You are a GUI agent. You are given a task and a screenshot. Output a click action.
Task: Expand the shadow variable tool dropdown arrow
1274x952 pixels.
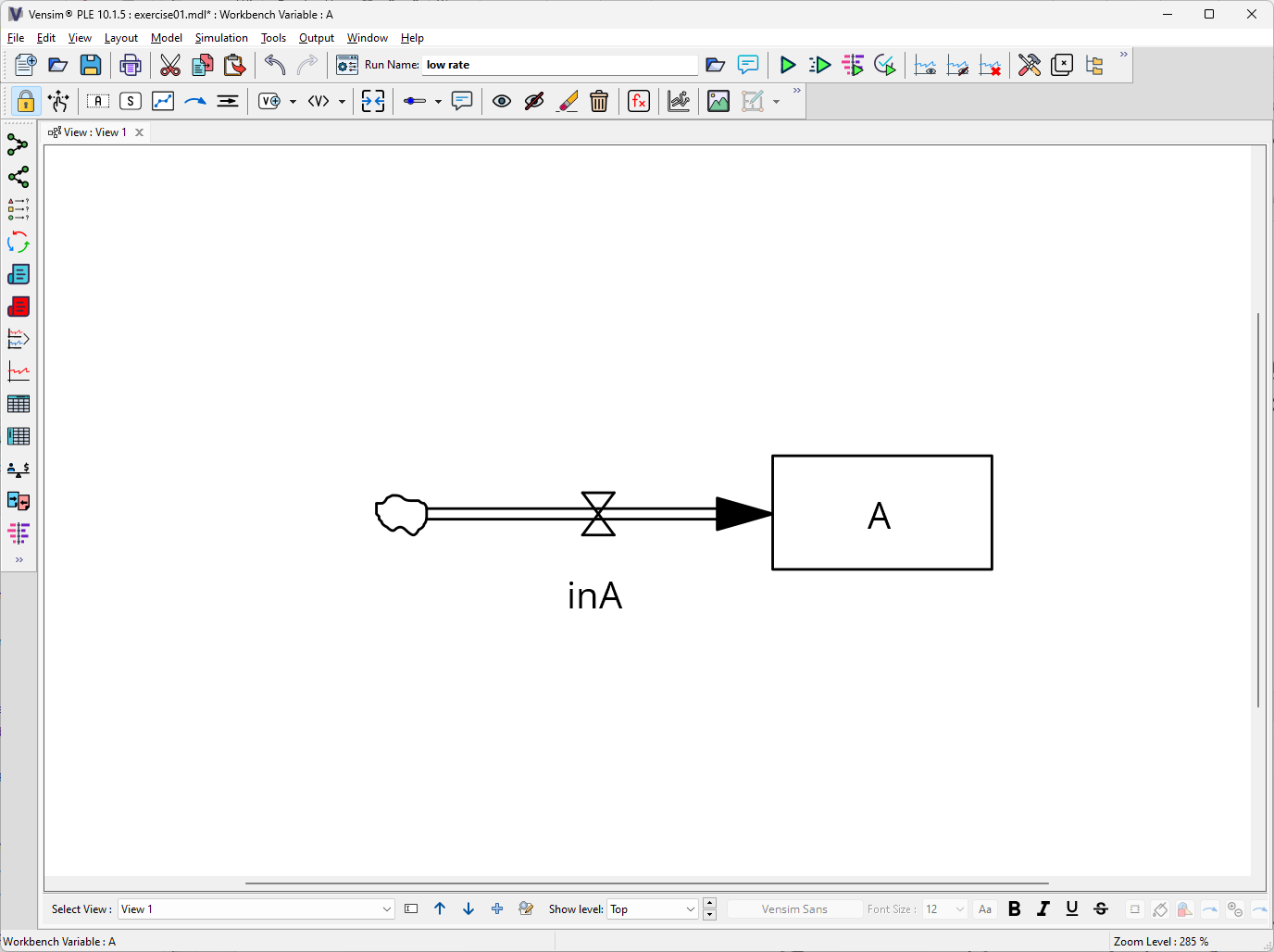(342, 102)
